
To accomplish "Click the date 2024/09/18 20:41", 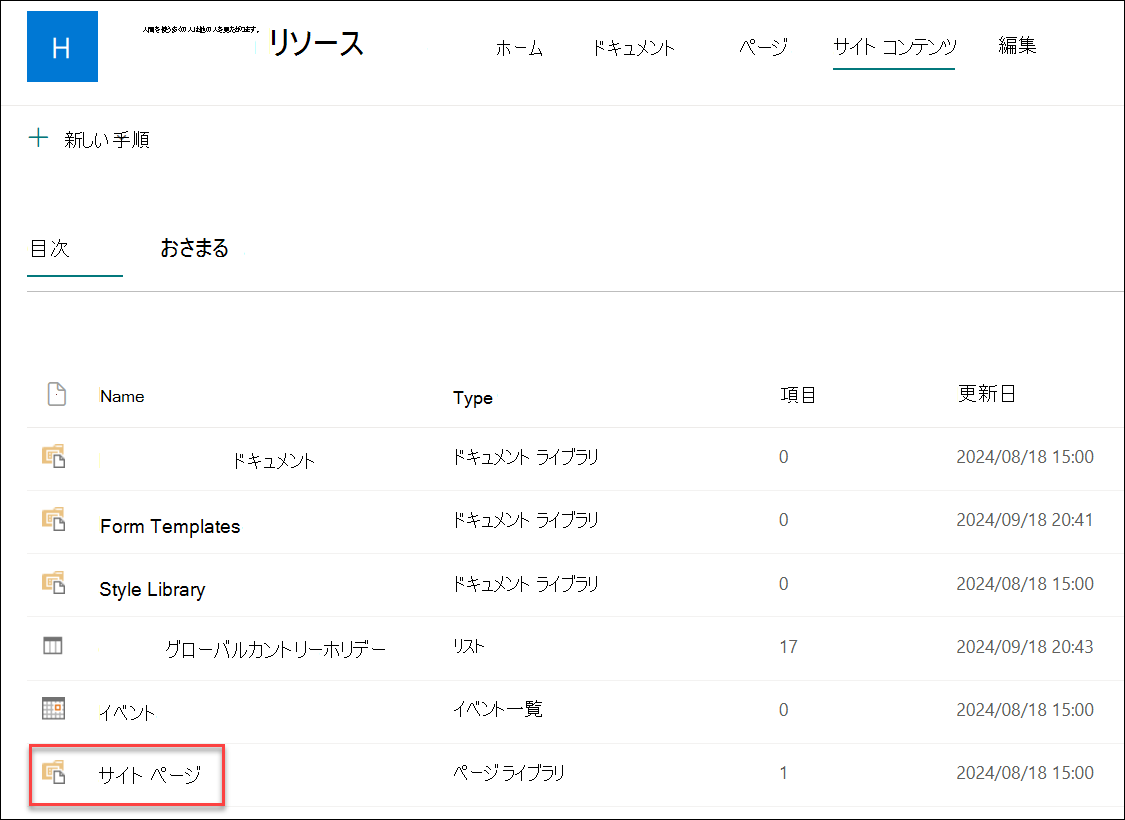I will [1025, 519].
